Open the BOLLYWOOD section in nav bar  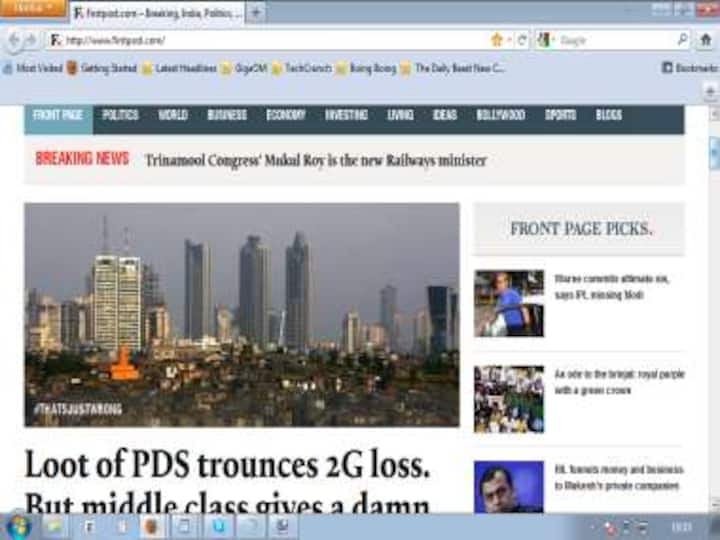click(500, 115)
